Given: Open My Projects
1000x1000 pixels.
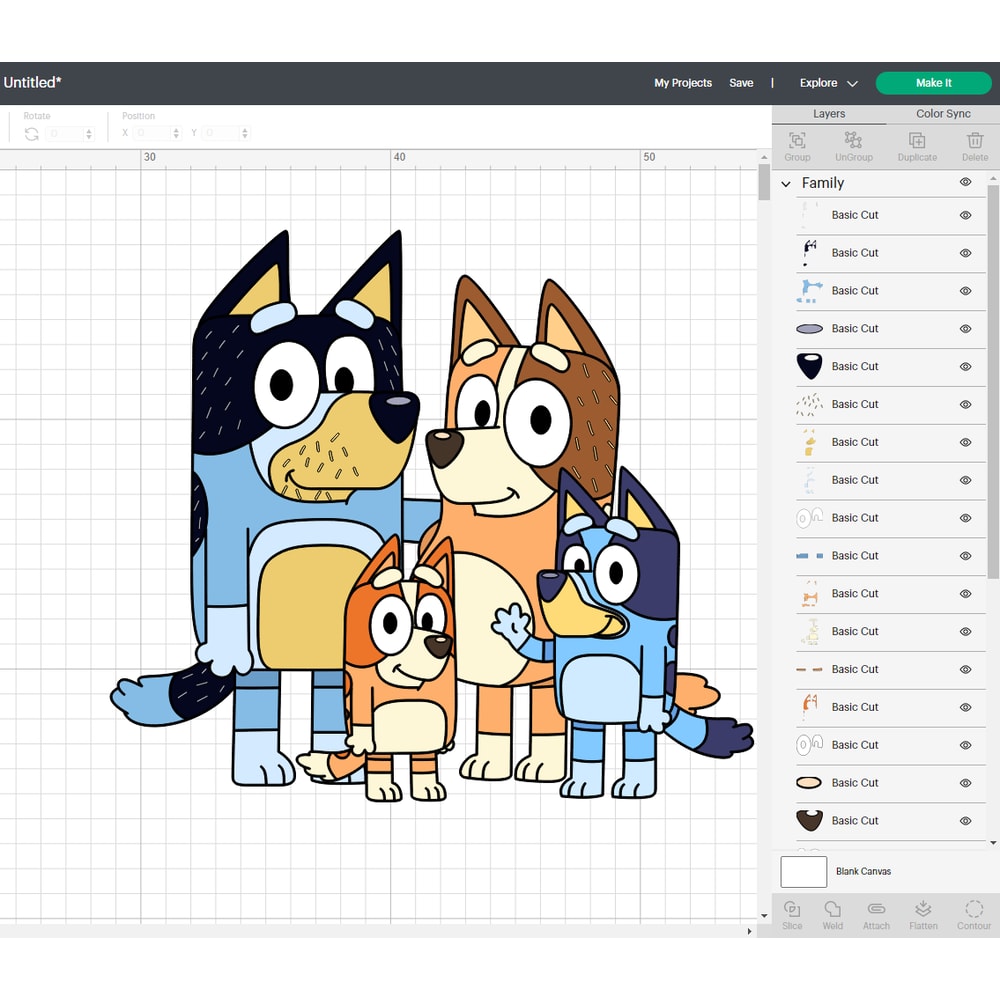Looking at the screenshot, I should coord(683,83).
